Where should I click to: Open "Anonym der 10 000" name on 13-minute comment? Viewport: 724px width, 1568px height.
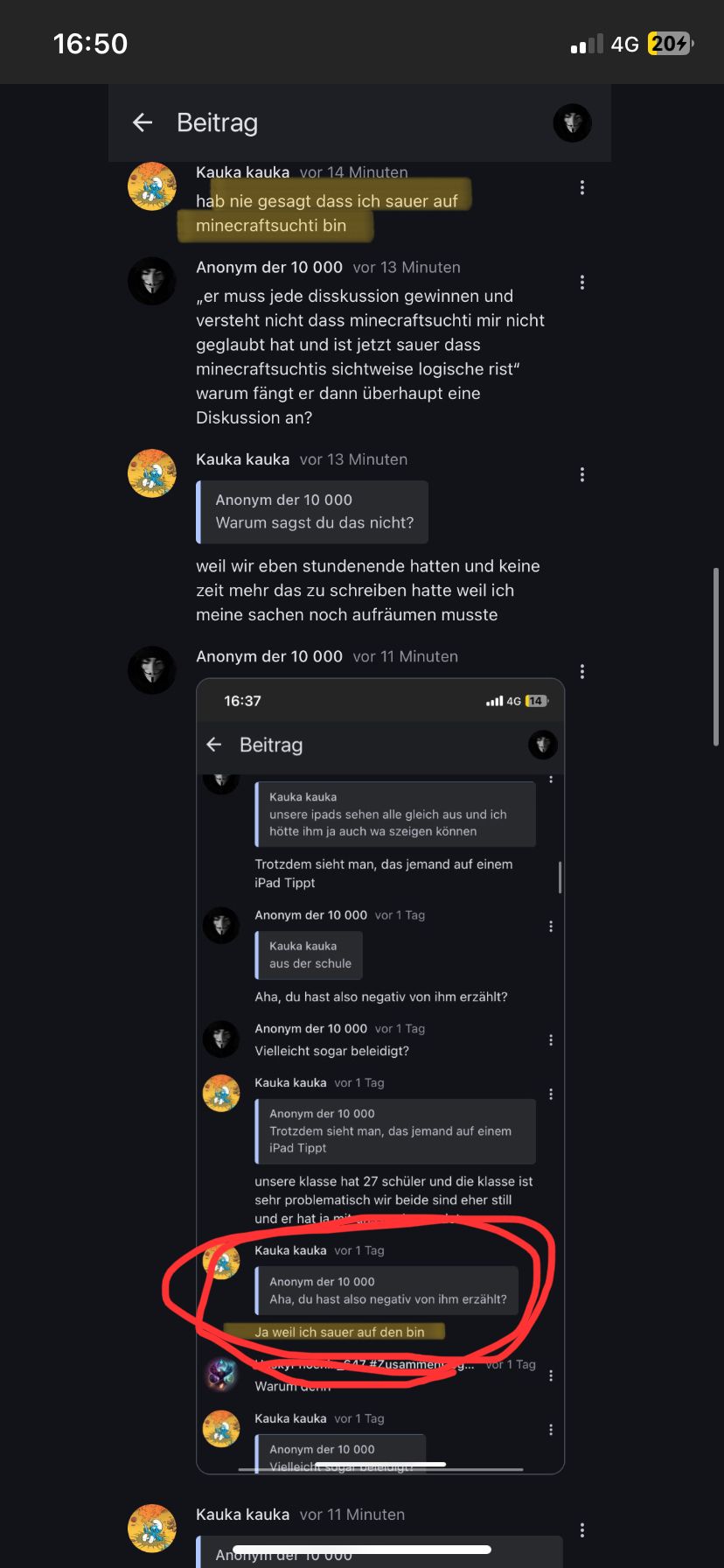point(269,268)
